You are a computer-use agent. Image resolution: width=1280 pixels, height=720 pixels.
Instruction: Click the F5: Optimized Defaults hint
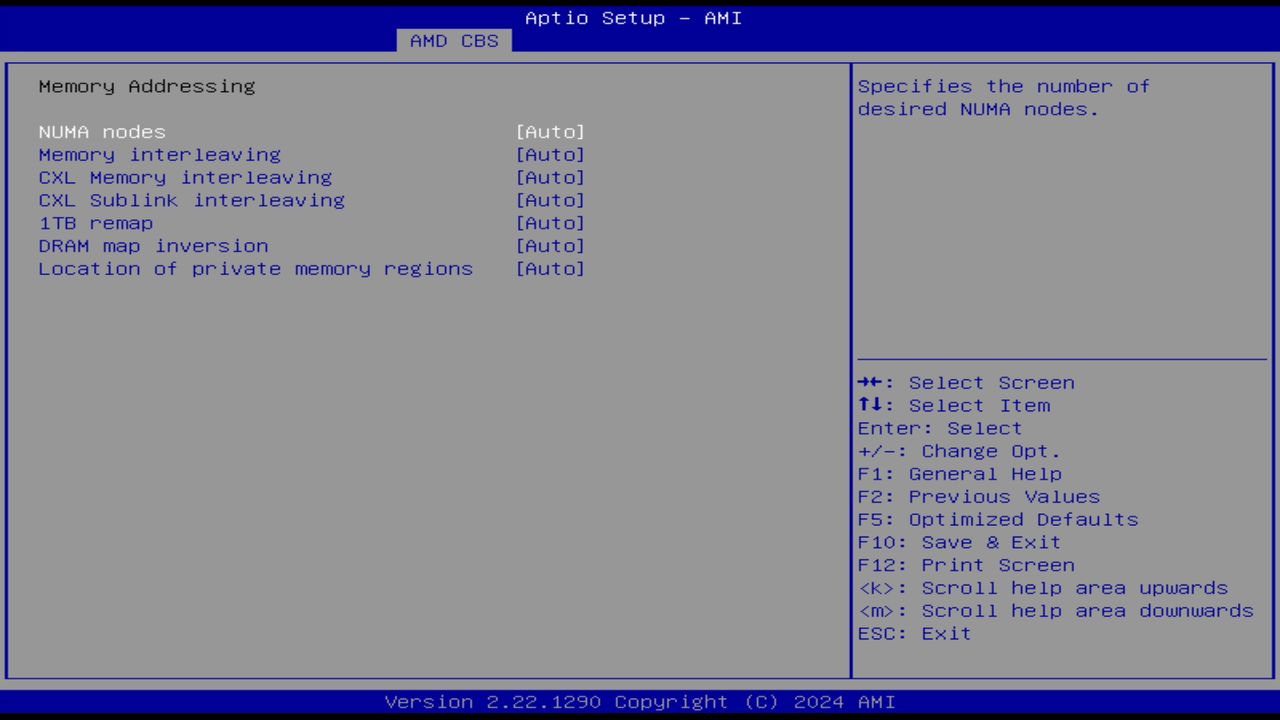(998, 520)
